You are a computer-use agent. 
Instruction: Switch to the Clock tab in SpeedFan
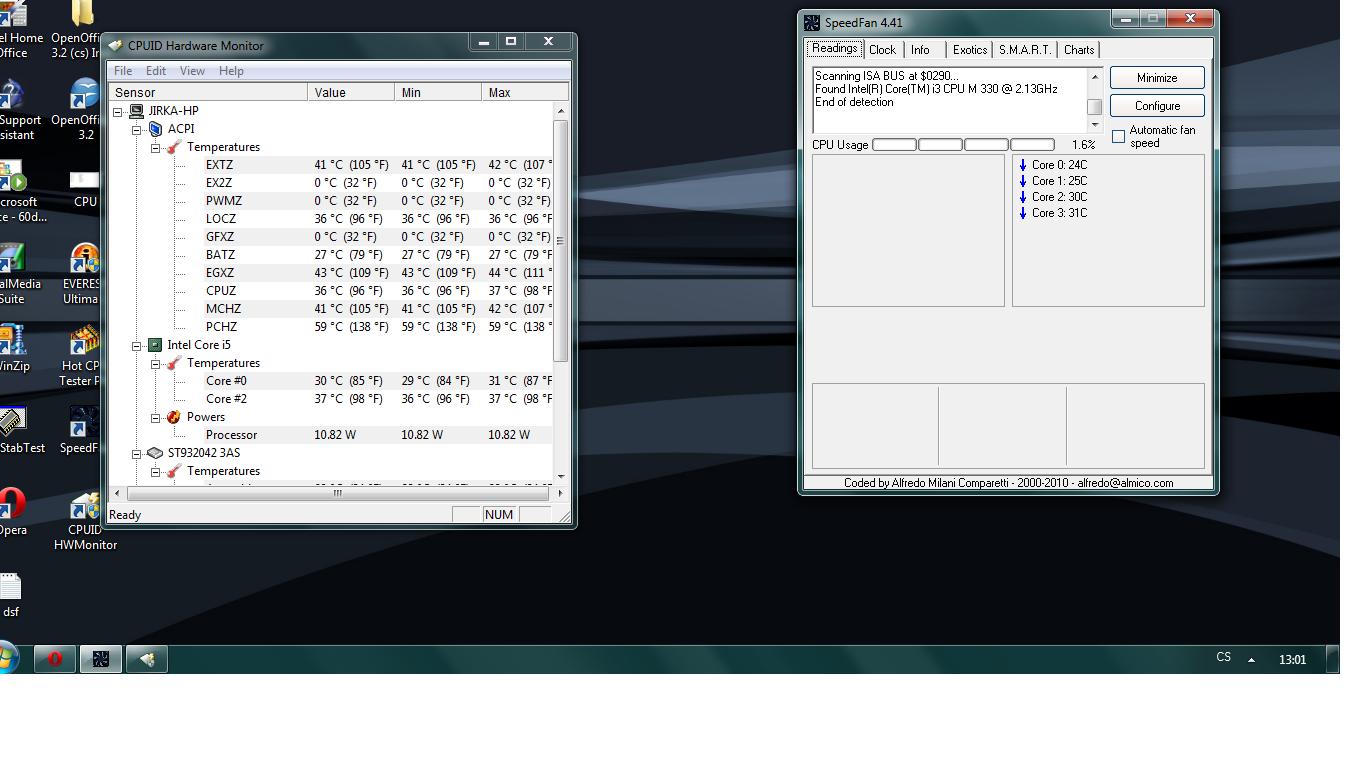click(x=882, y=50)
